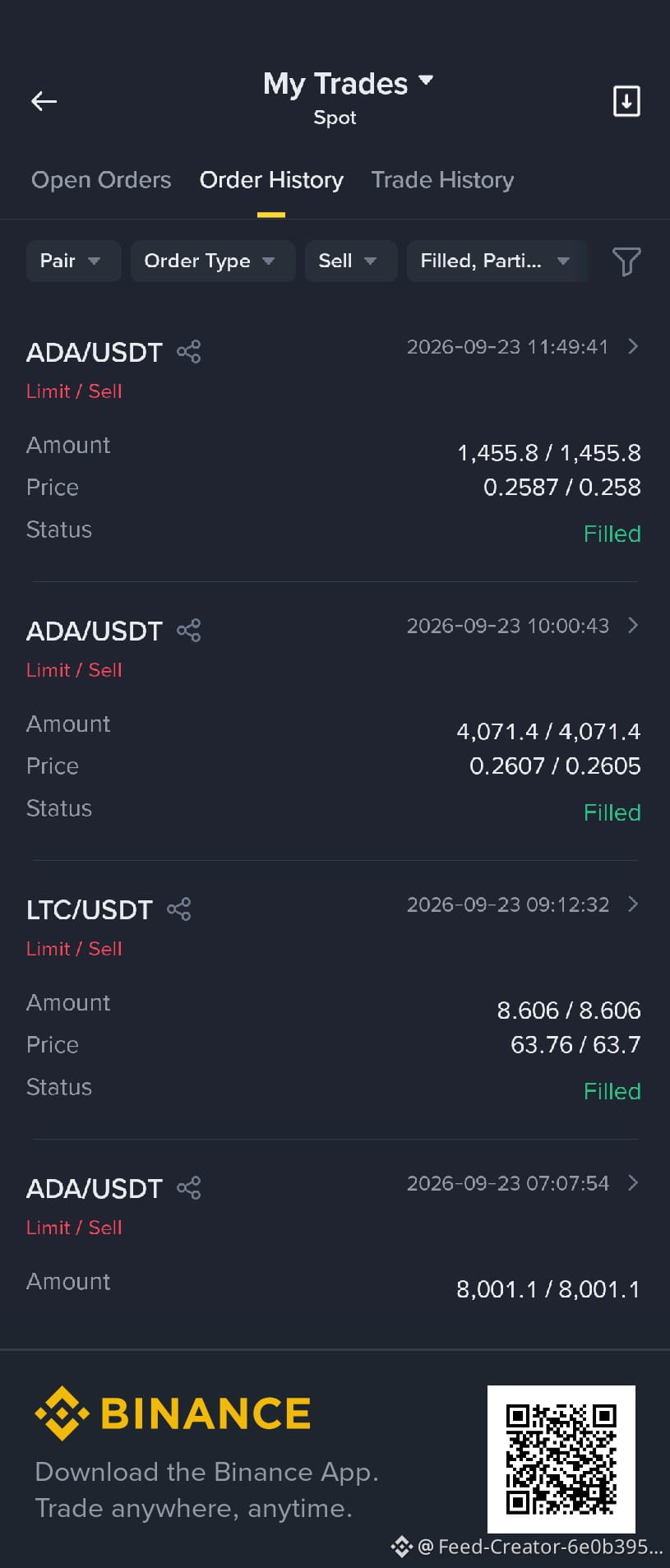670x1568 pixels.
Task: Open the Filled, Parti... status dropdown
Action: pyautogui.click(x=497, y=261)
